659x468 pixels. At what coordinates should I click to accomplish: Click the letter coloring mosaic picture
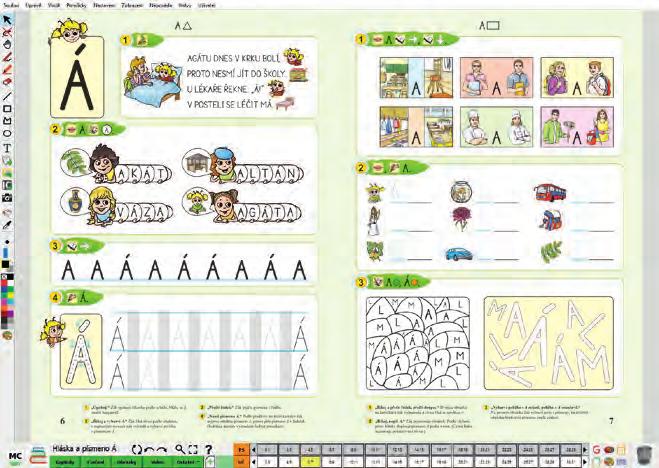(418, 343)
